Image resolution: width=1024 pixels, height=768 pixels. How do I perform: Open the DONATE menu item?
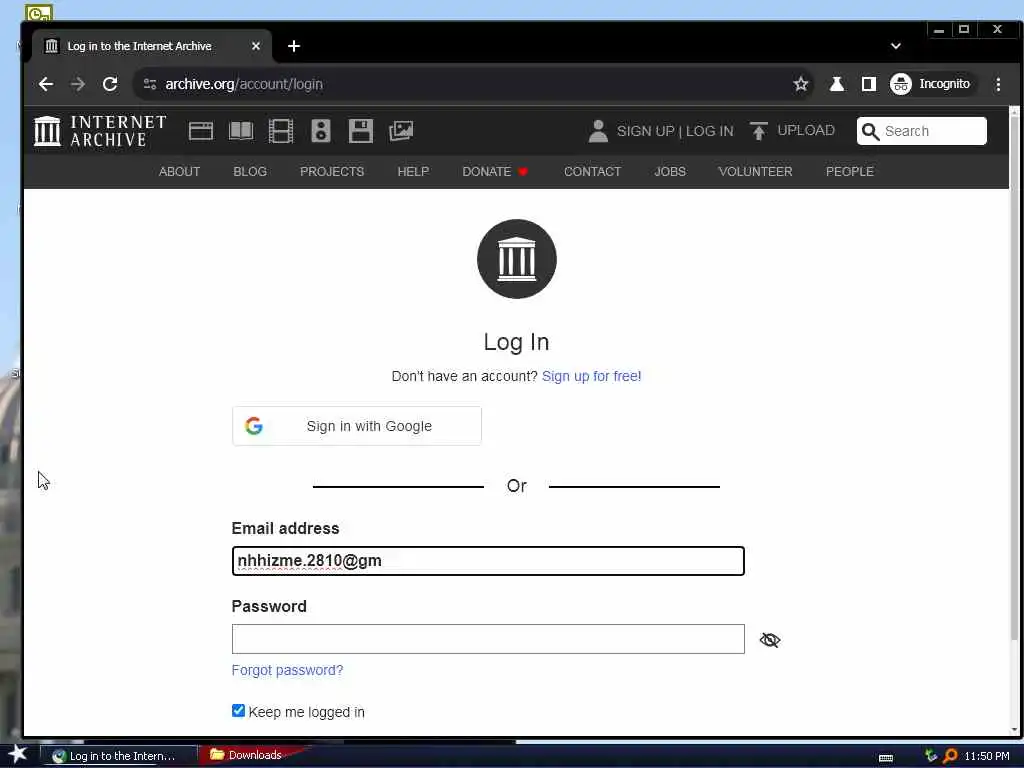pos(494,171)
